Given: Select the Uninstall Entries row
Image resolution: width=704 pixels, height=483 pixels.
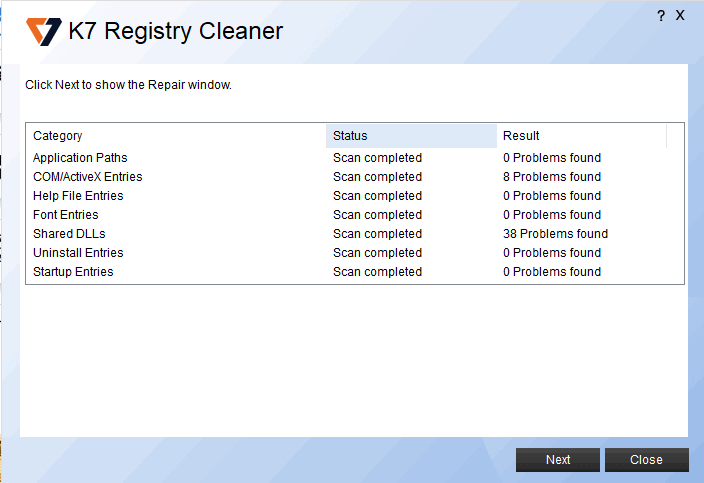Looking at the screenshot, I should (355, 253).
